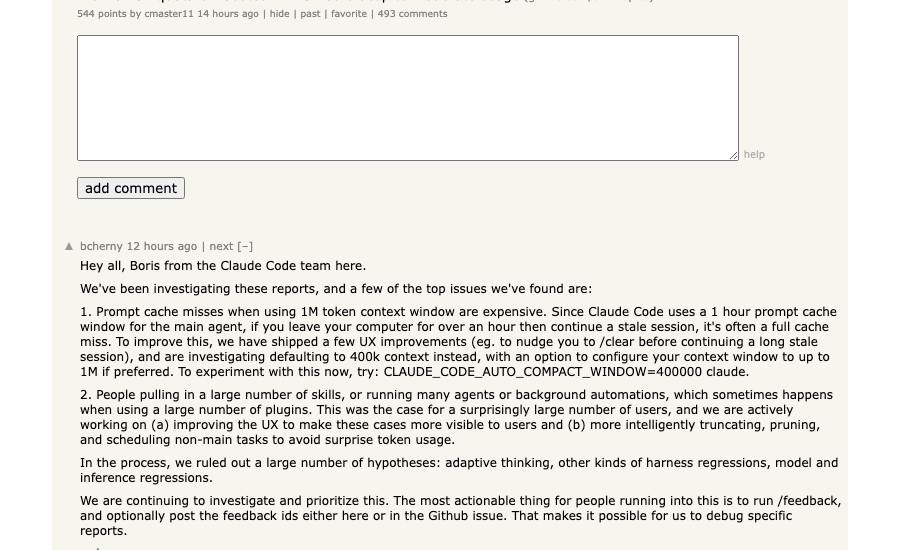900x550 pixels.
Task: Click the 'Hey all, Boris' greeting line
Action: 223,266
